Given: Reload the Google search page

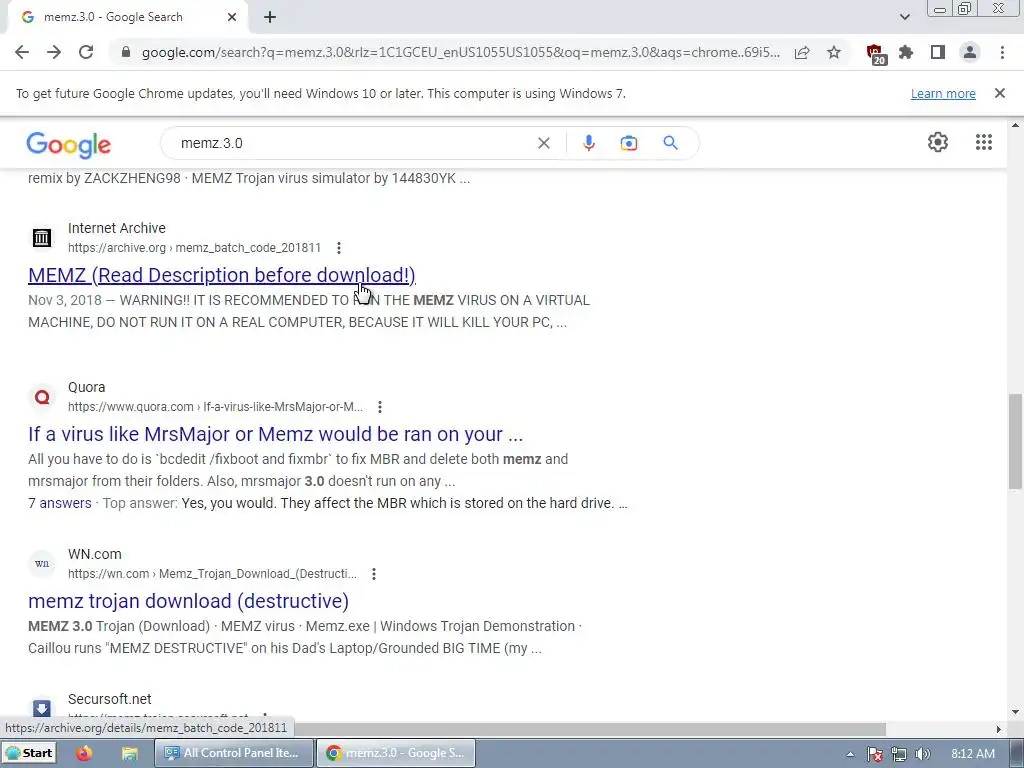Looking at the screenshot, I should [86, 52].
